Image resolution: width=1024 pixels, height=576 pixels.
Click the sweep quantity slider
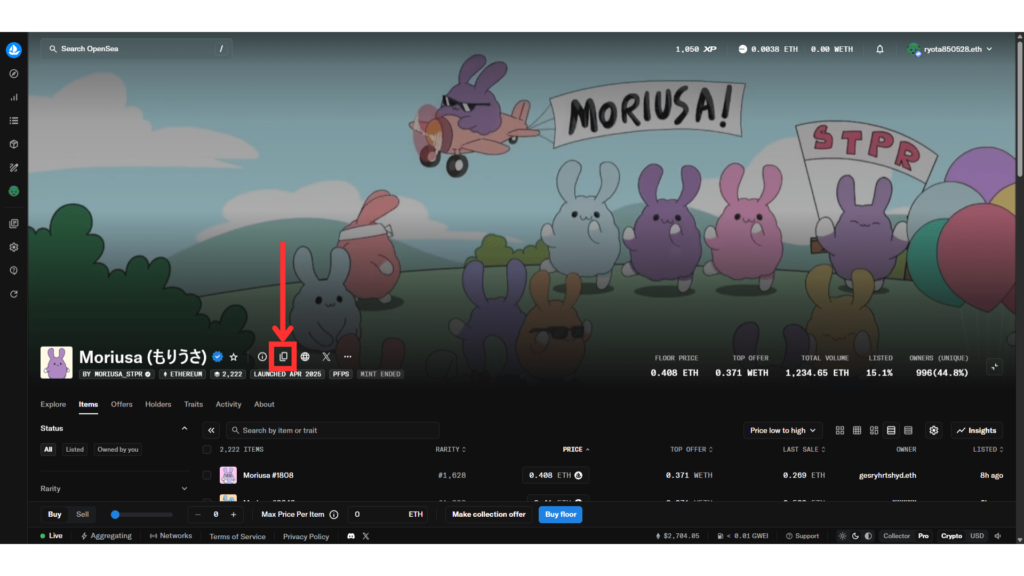(142, 515)
